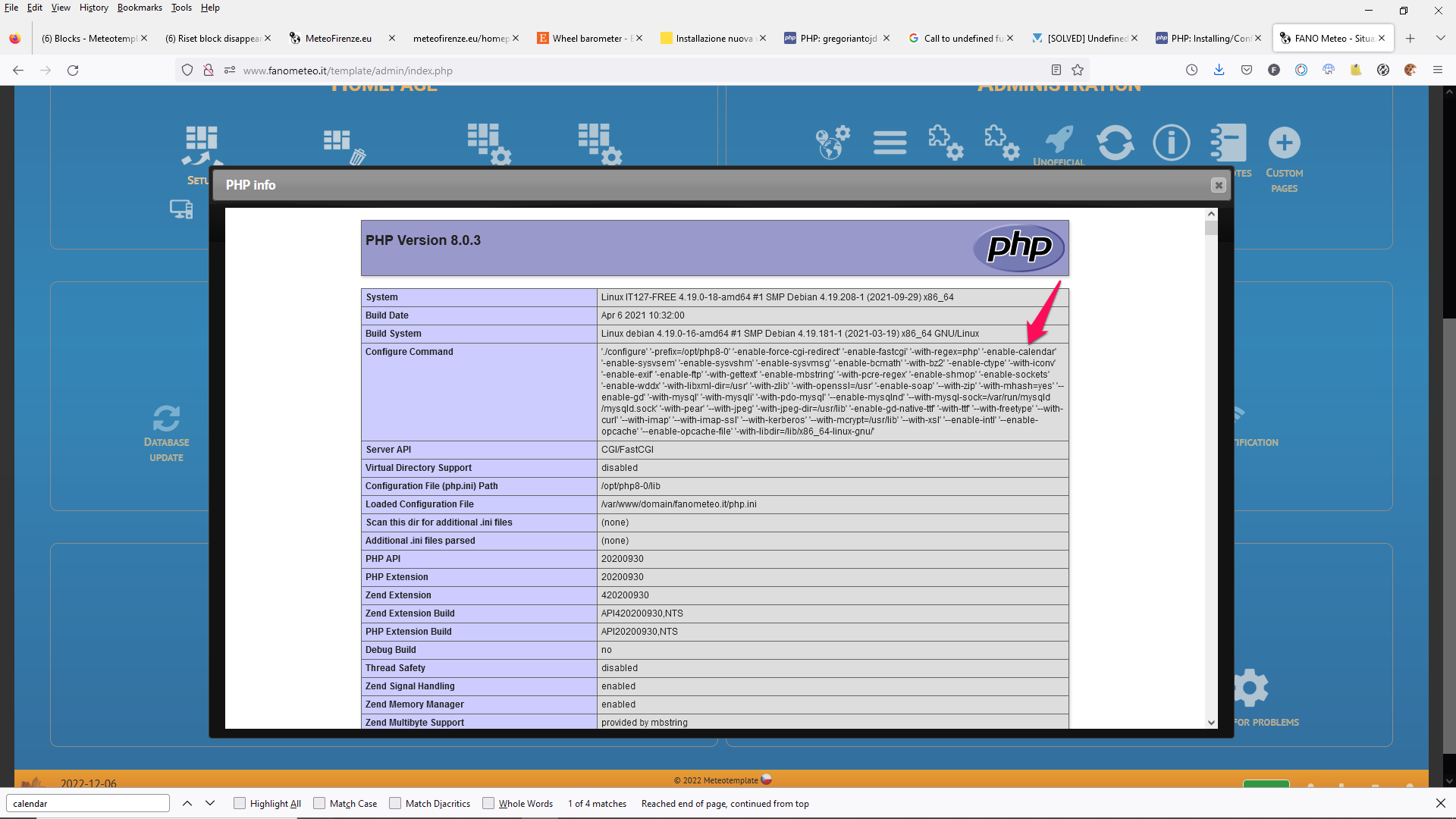Open the File menu
This screenshot has height=819, width=1456.
click(11, 8)
